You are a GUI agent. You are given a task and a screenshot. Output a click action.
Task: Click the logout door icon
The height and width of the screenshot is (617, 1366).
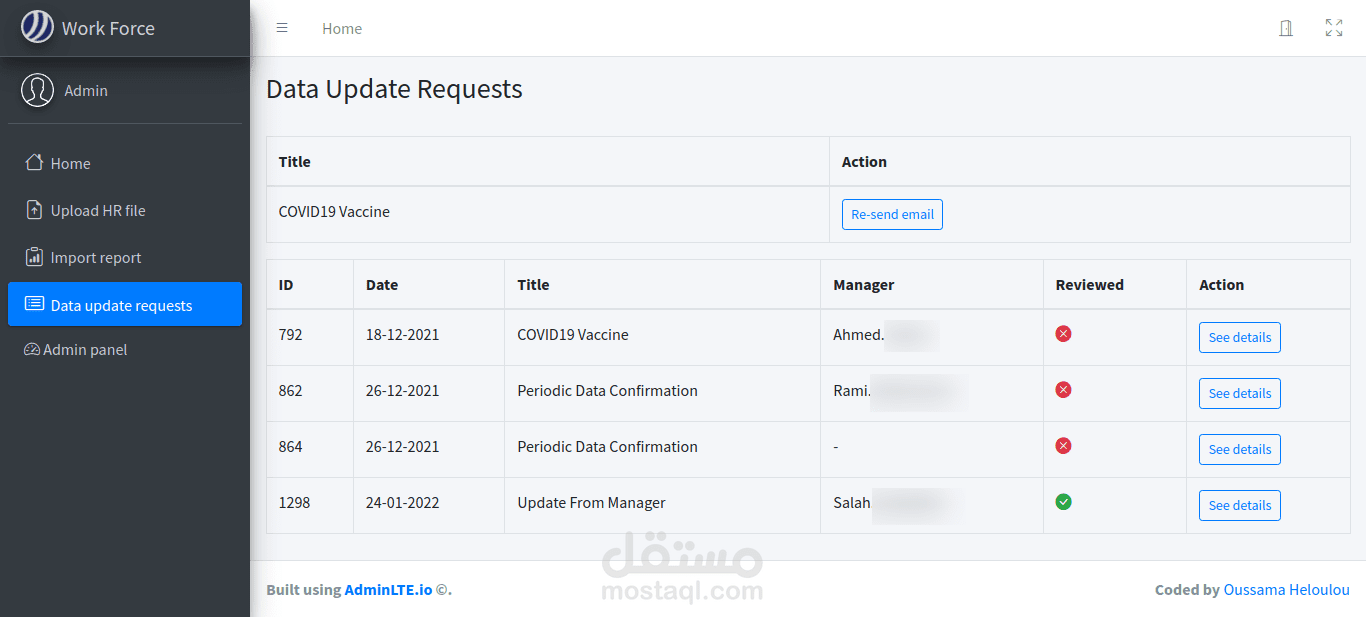point(1286,28)
